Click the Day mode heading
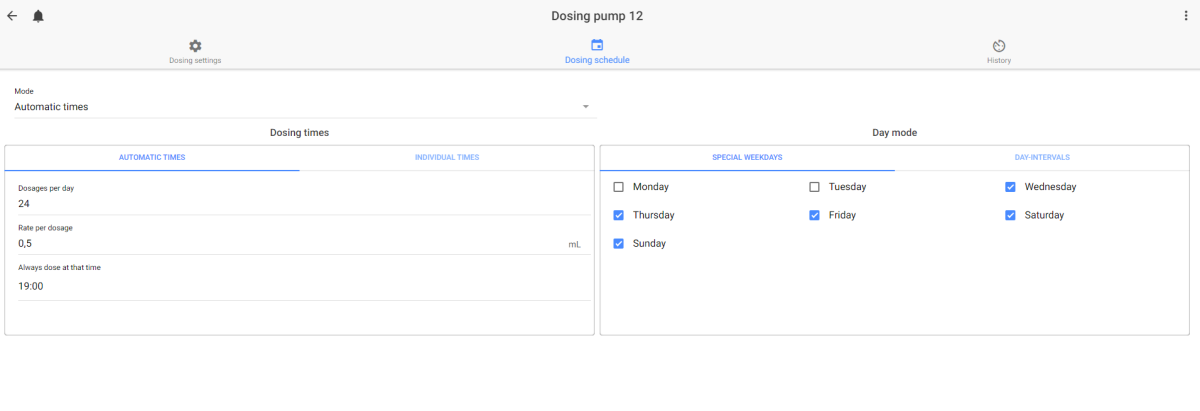The image size is (1200, 411). coord(895,132)
